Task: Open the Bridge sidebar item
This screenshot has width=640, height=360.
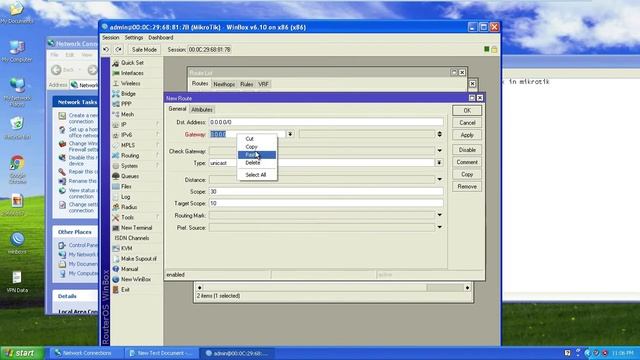Action: 128,94
